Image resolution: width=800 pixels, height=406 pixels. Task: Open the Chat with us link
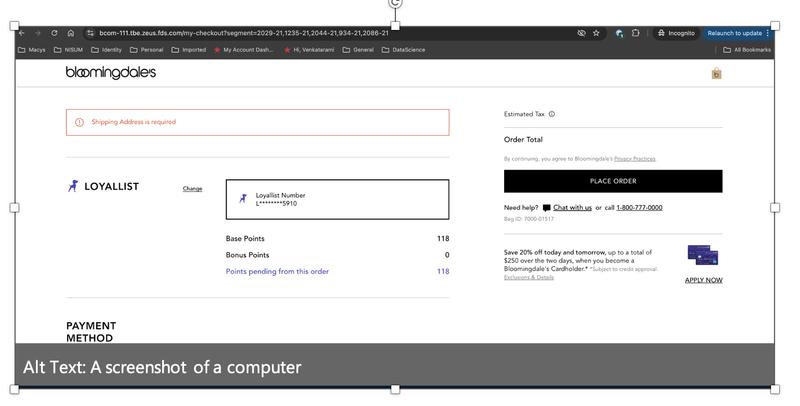coord(572,208)
